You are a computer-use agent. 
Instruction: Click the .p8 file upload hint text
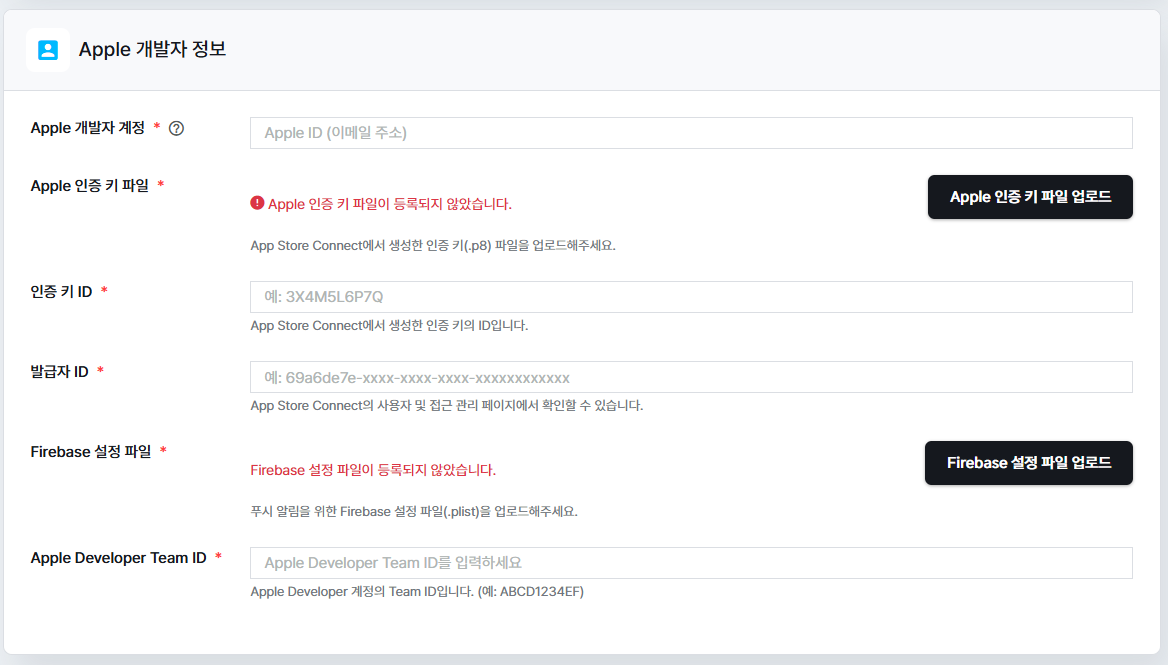[x=433, y=246]
